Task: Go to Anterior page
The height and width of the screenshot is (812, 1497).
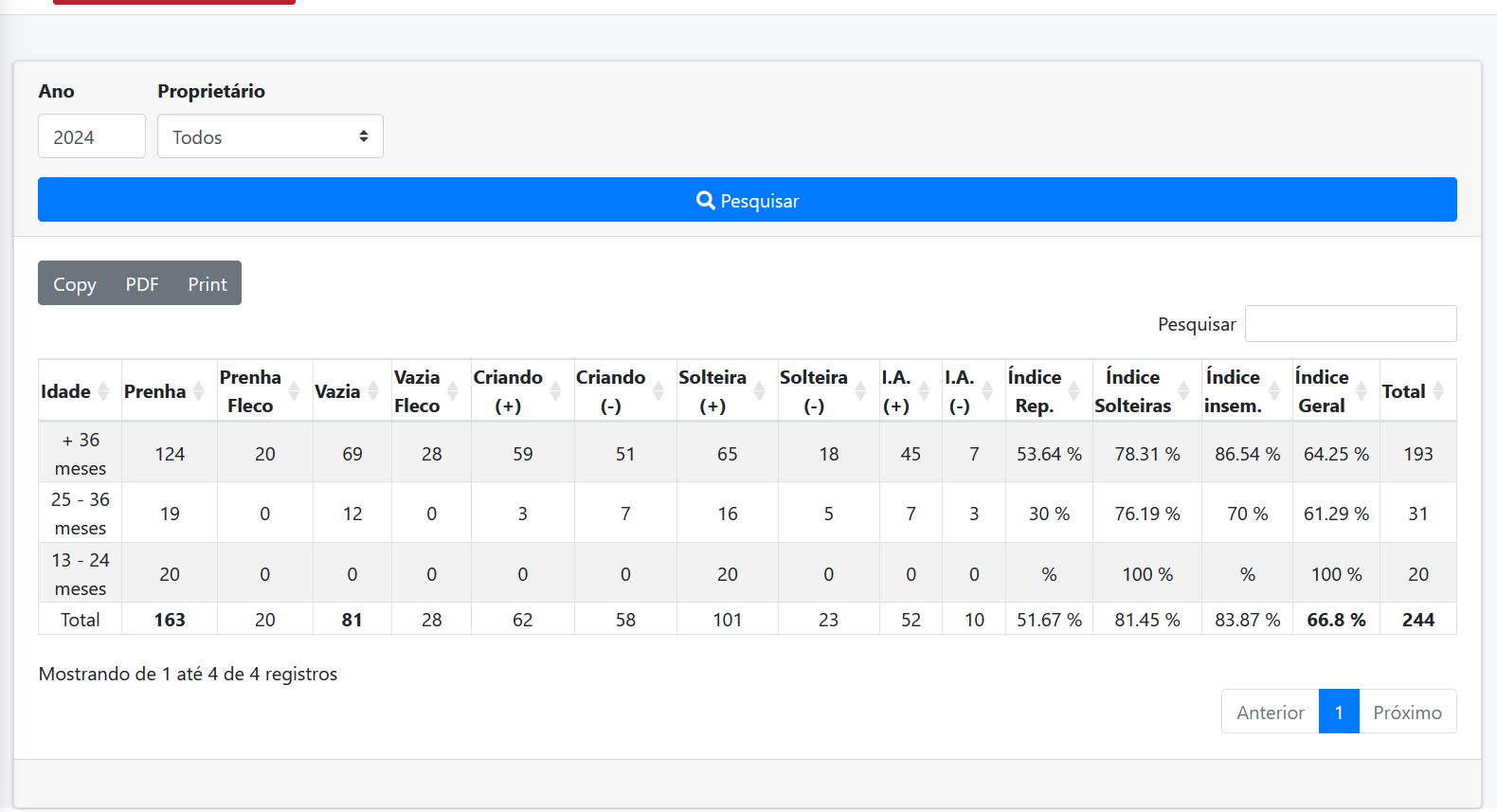Action: (x=1270, y=712)
